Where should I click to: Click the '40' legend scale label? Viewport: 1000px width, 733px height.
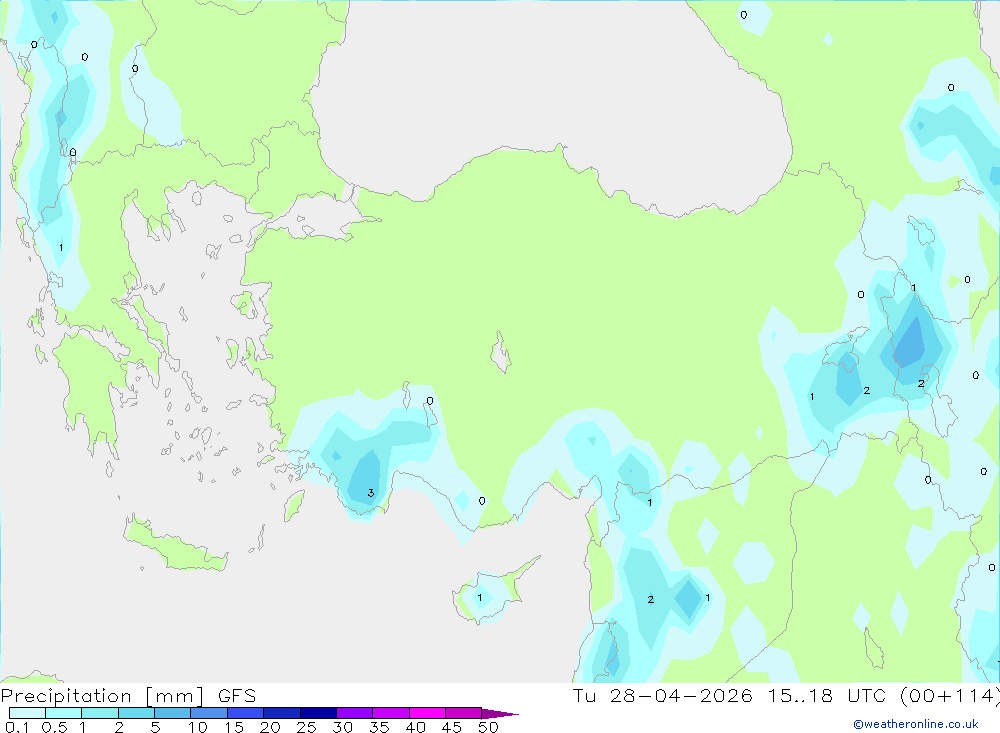415,727
